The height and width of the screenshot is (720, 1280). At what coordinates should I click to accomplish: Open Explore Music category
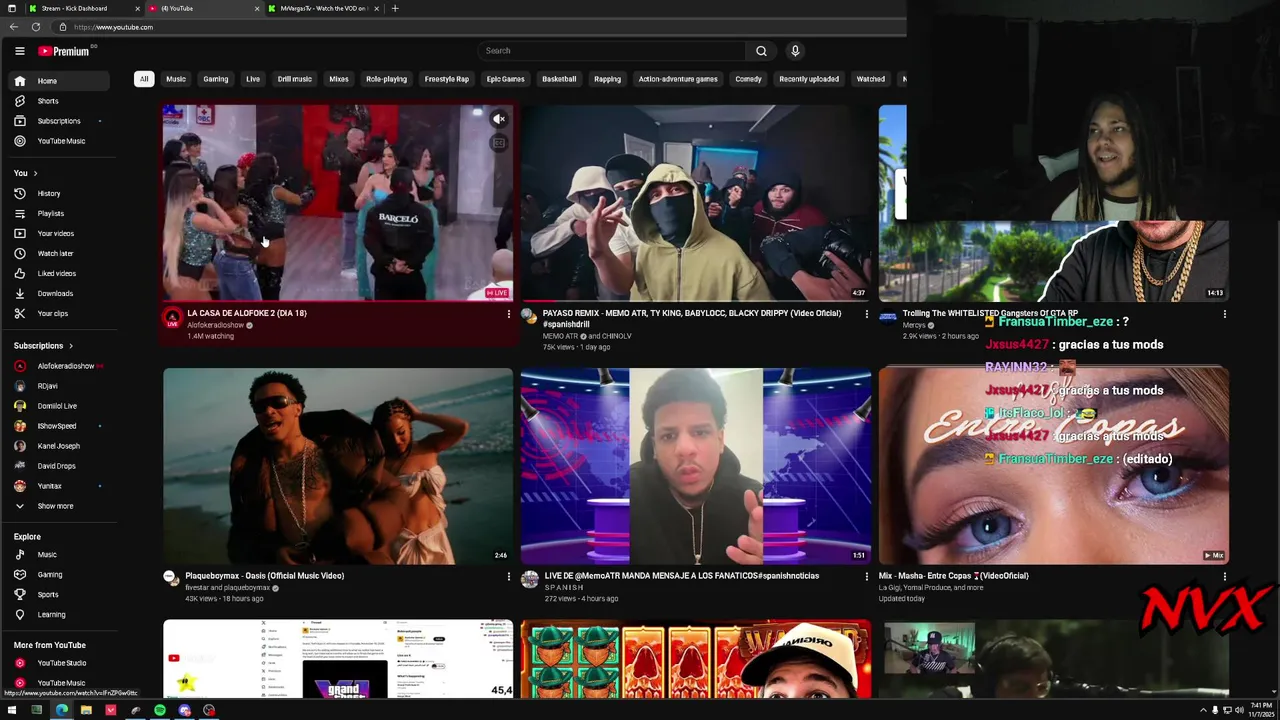tap(59, 554)
